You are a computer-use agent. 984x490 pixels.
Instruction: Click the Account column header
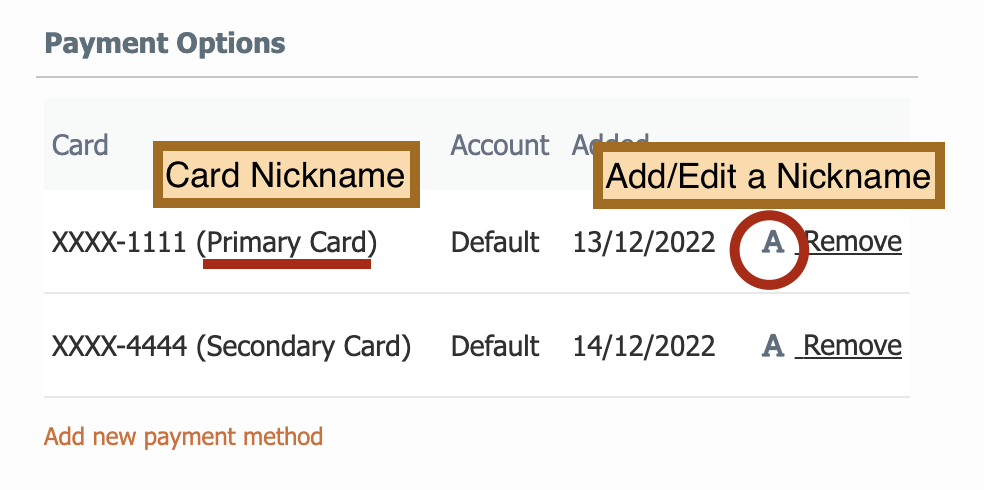[500, 146]
